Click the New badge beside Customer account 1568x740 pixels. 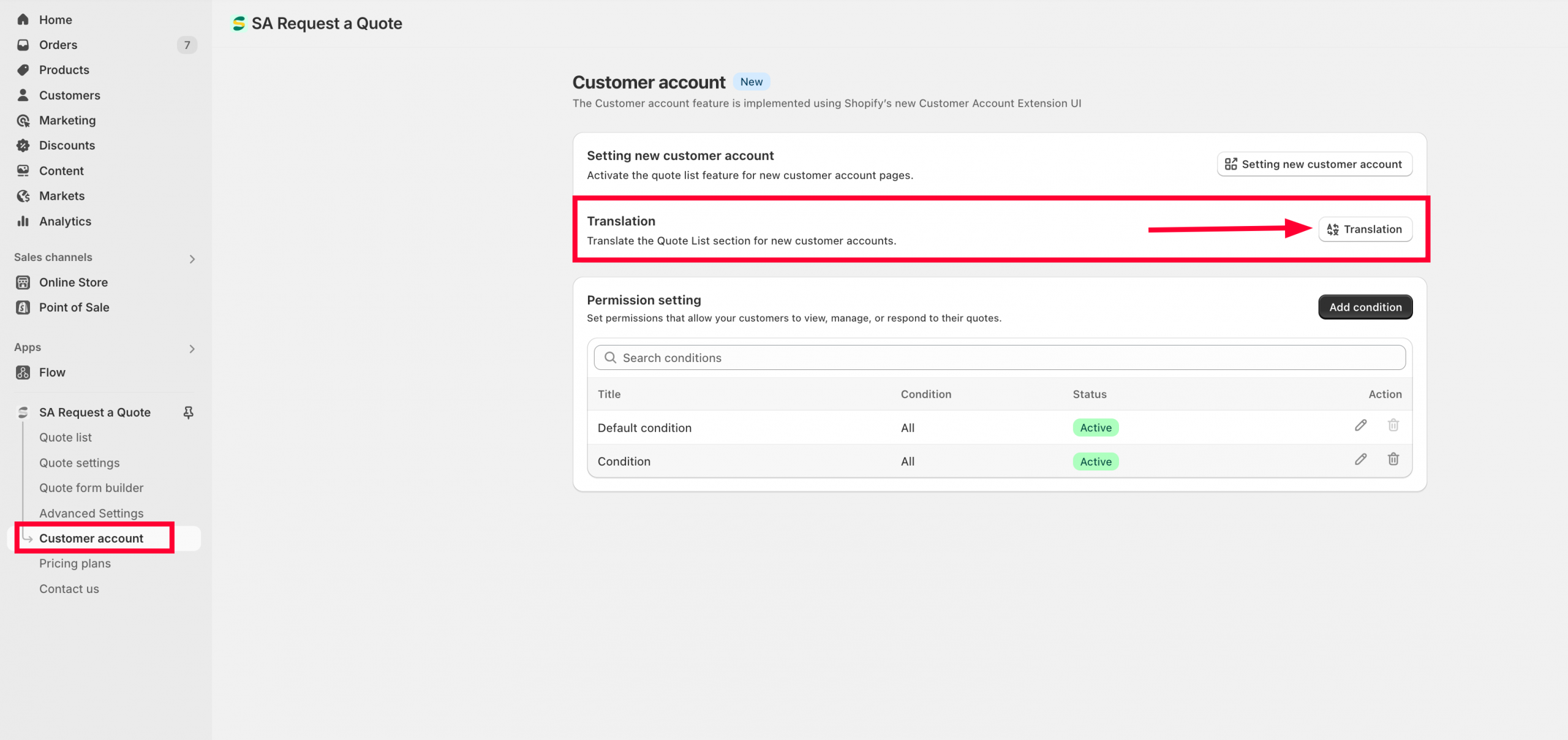(752, 82)
